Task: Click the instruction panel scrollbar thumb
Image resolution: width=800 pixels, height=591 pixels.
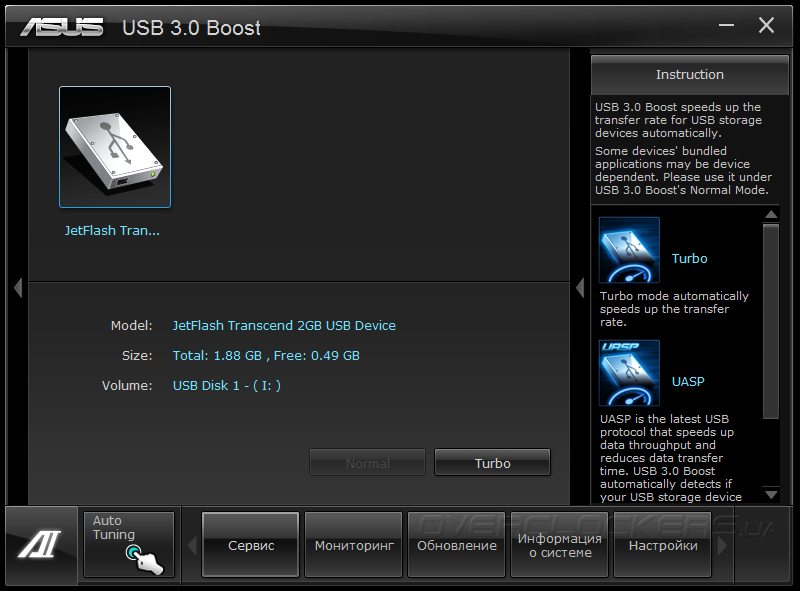Action: [771, 322]
